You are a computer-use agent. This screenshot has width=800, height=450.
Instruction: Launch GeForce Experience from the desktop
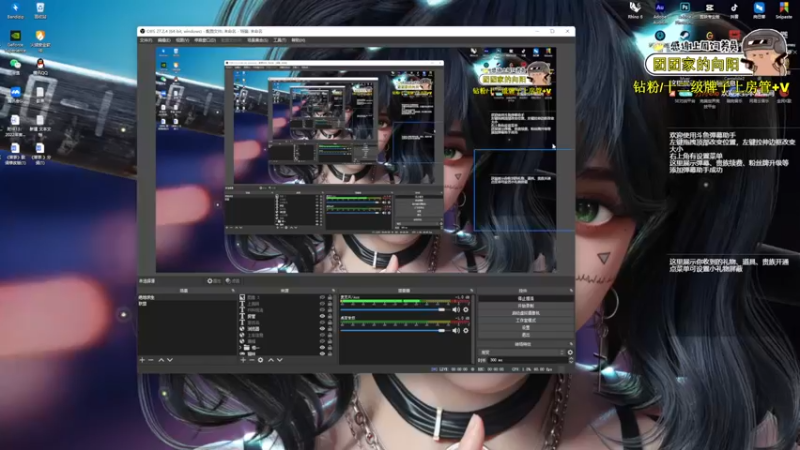15,40
